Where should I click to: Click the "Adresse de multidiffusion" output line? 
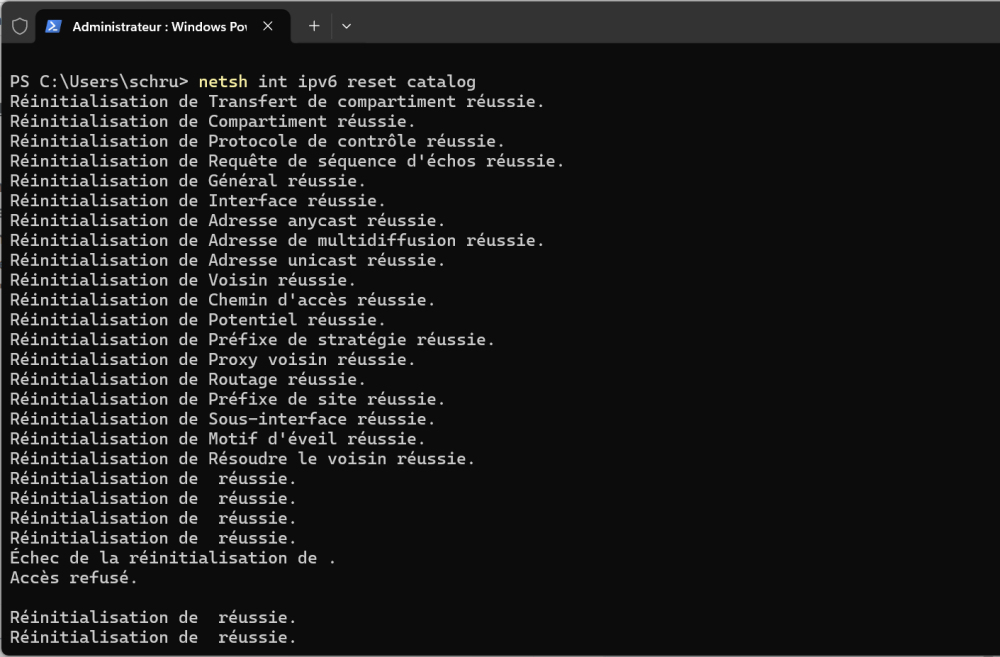point(277,240)
